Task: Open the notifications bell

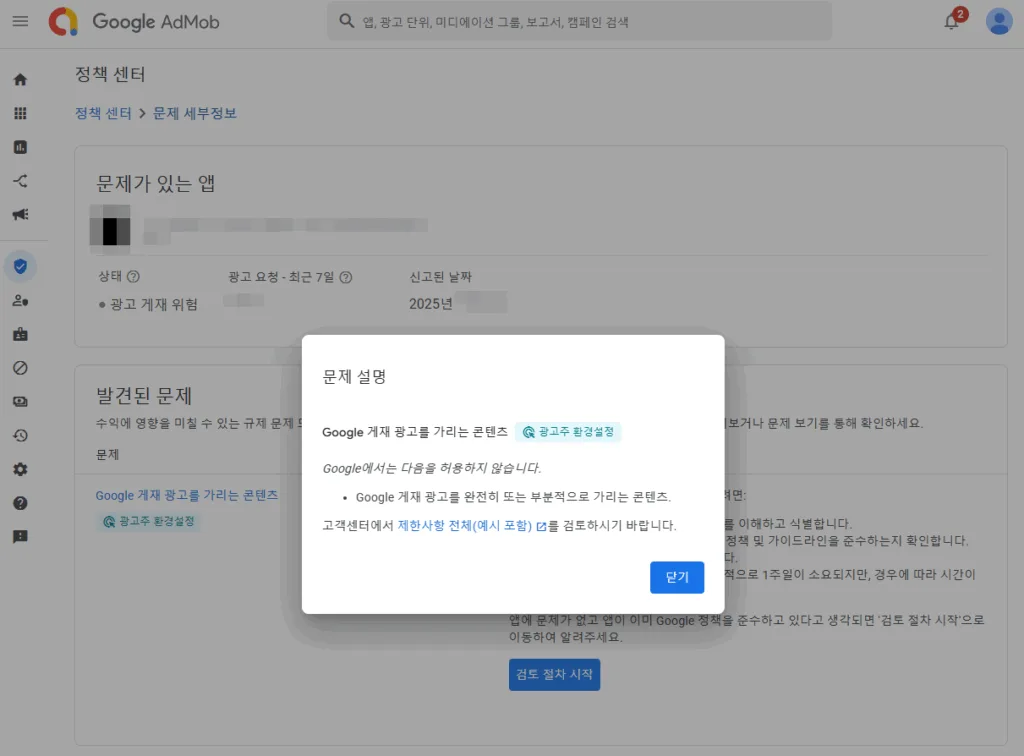Action: [952, 22]
